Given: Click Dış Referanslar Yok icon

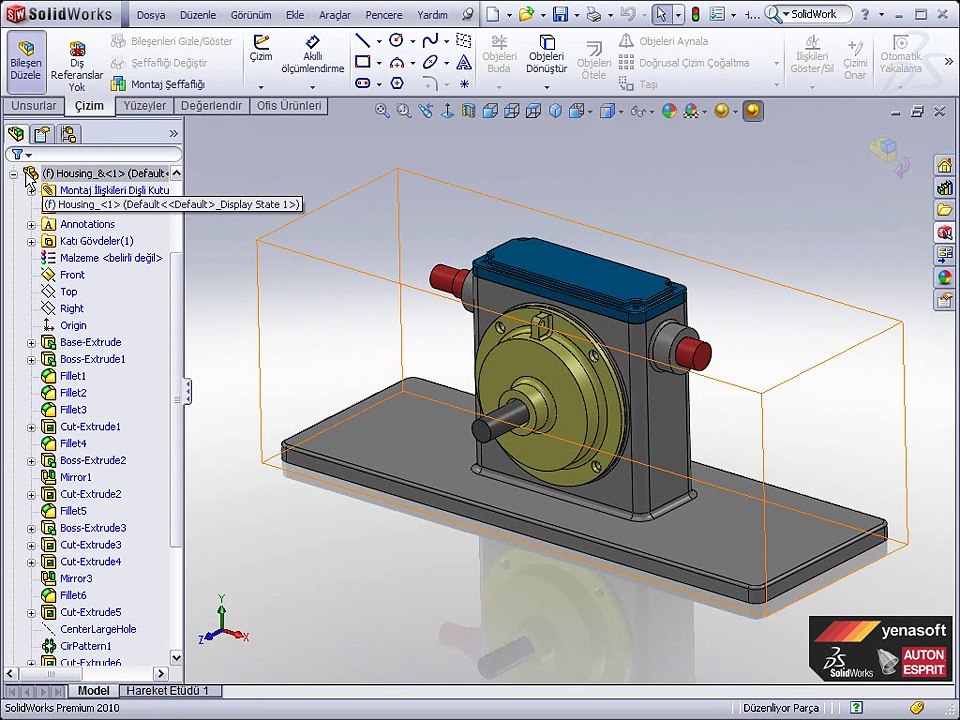Looking at the screenshot, I should pos(77,49).
